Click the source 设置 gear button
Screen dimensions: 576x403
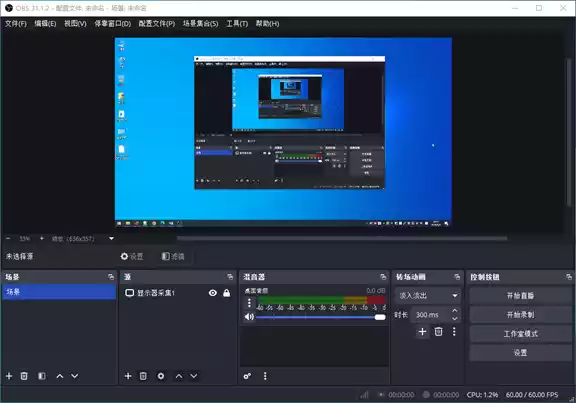click(x=132, y=256)
